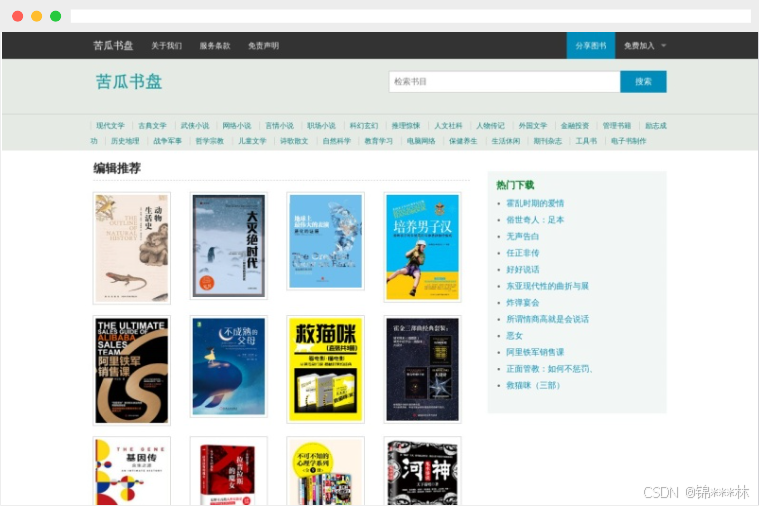
Task: Select the 哲学宗教 category
Action: pyautogui.click(x=210, y=141)
